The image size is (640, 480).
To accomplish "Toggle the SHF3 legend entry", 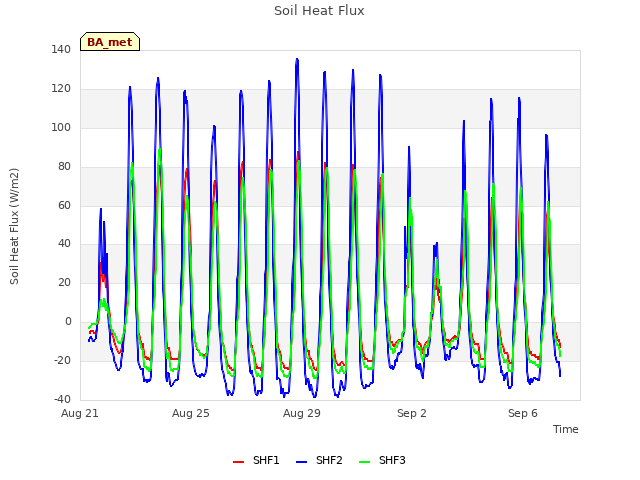I will [382, 461].
